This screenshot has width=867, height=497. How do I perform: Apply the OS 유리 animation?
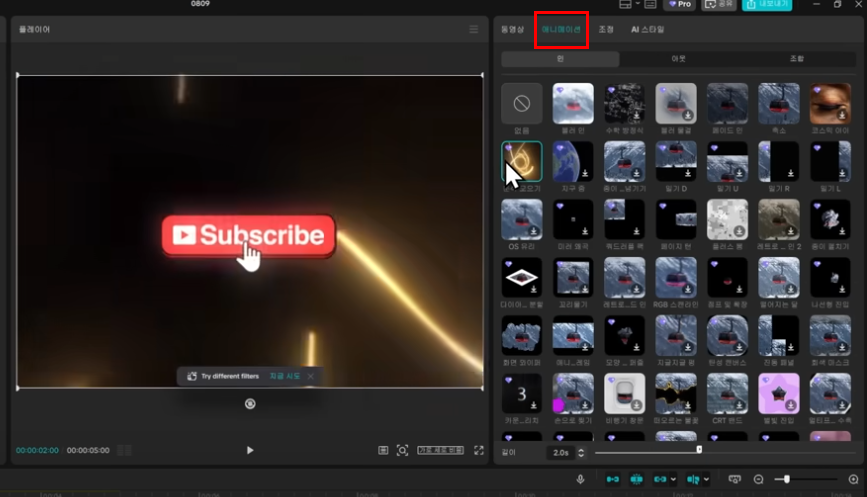click(521, 219)
